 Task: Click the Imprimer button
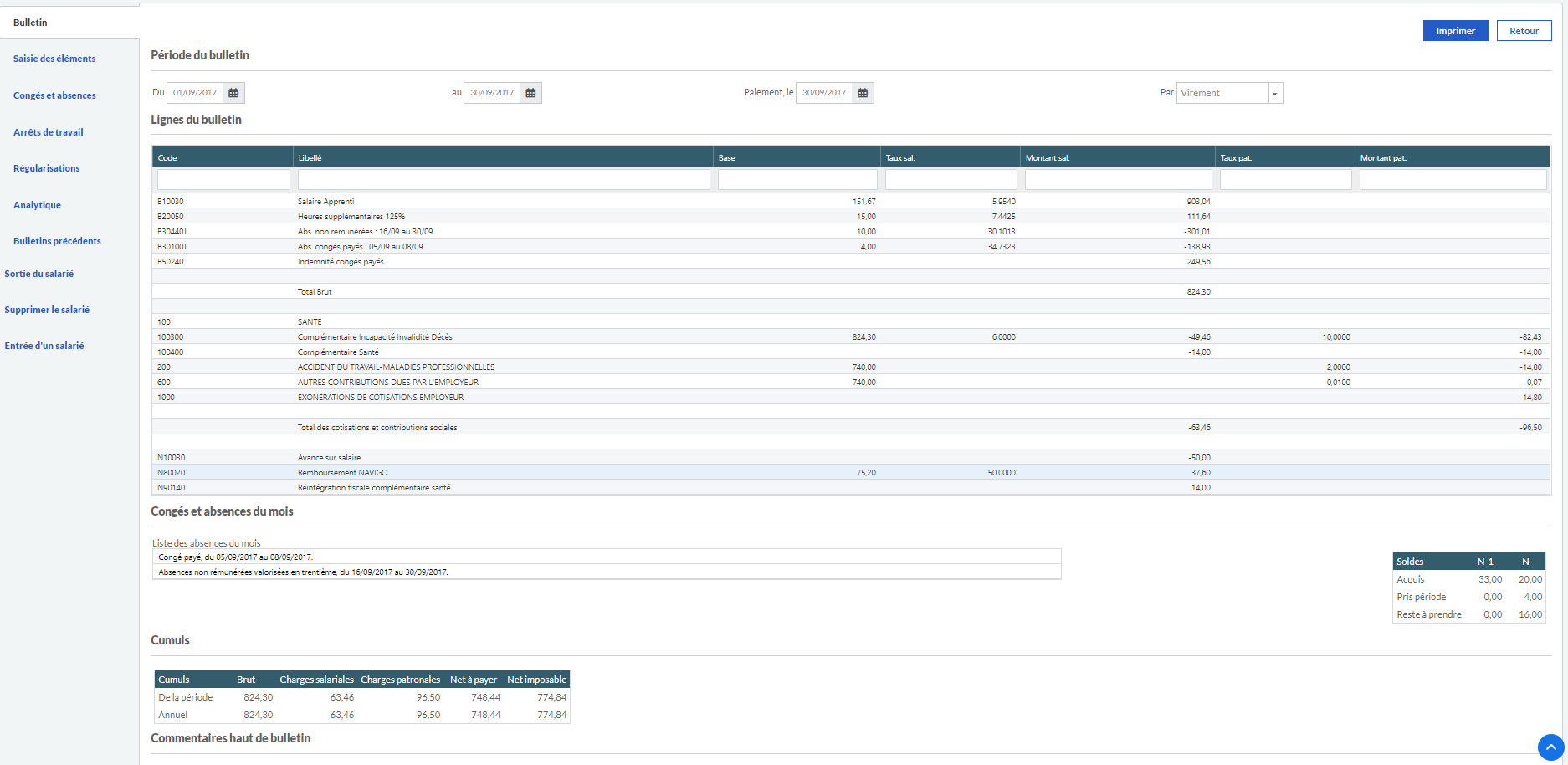(x=1455, y=31)
